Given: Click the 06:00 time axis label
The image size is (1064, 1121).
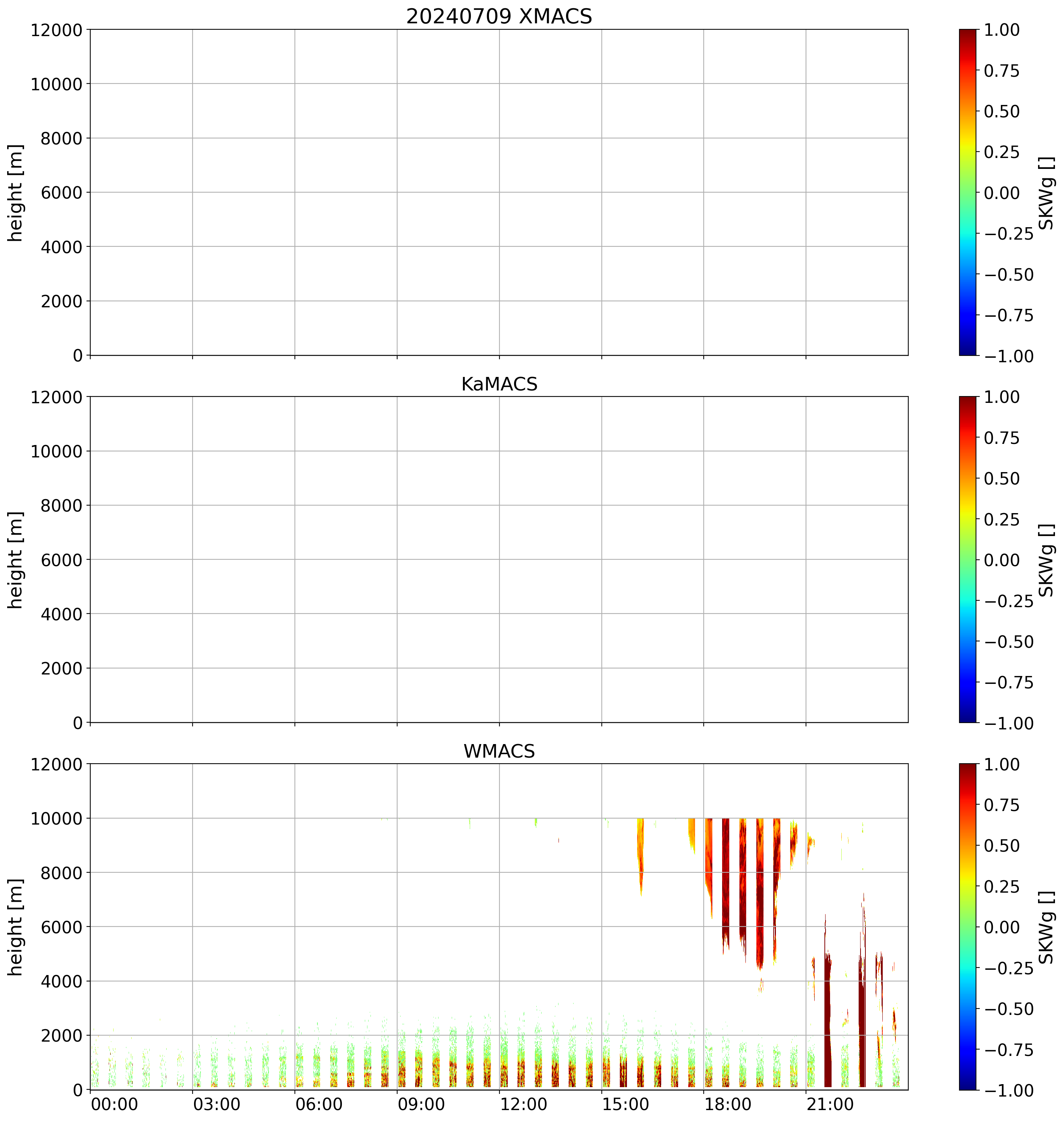Looking at the screenshot, I should click(x=319, y=1104).
